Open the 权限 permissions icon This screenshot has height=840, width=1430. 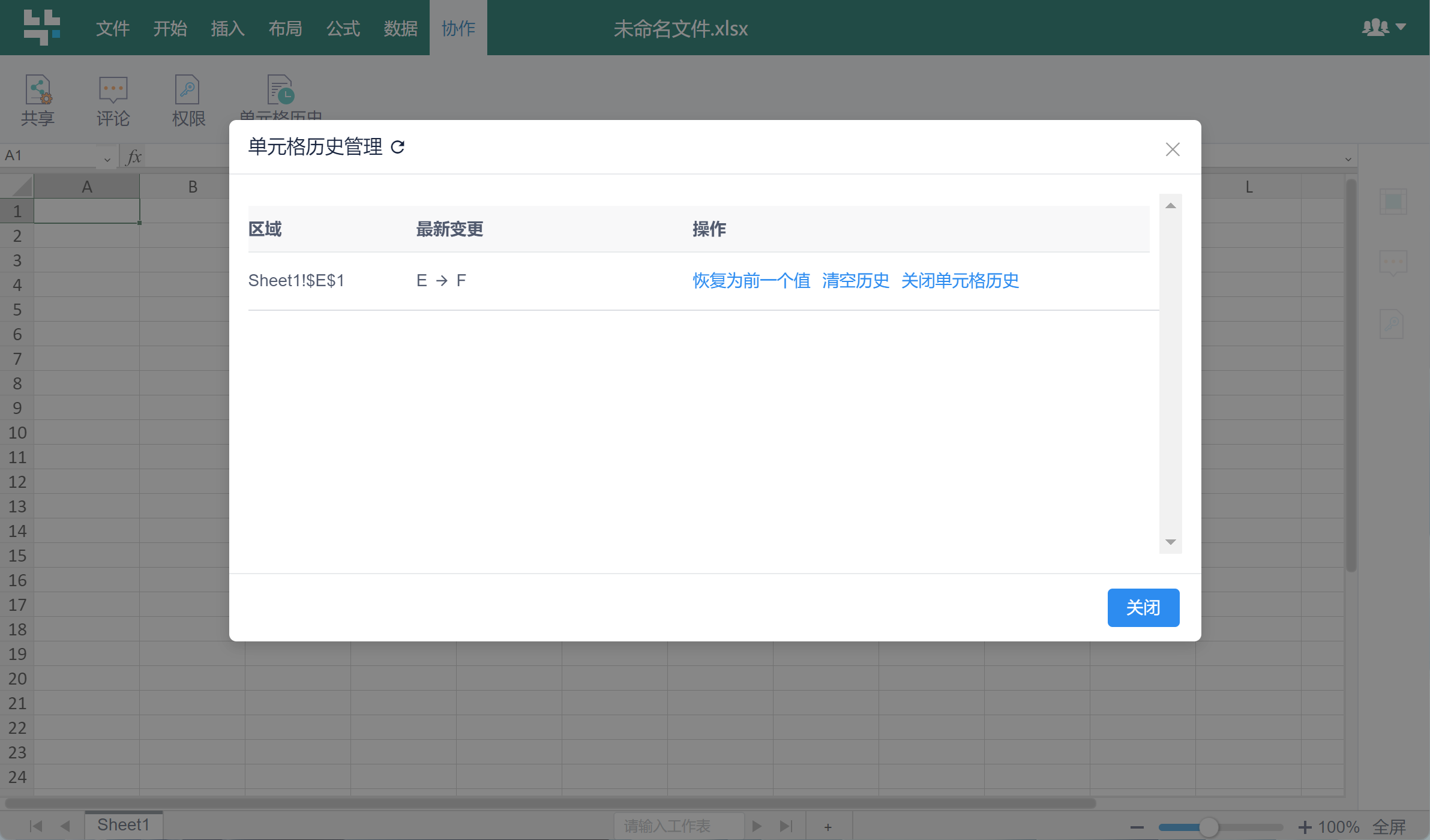(188, 101)
